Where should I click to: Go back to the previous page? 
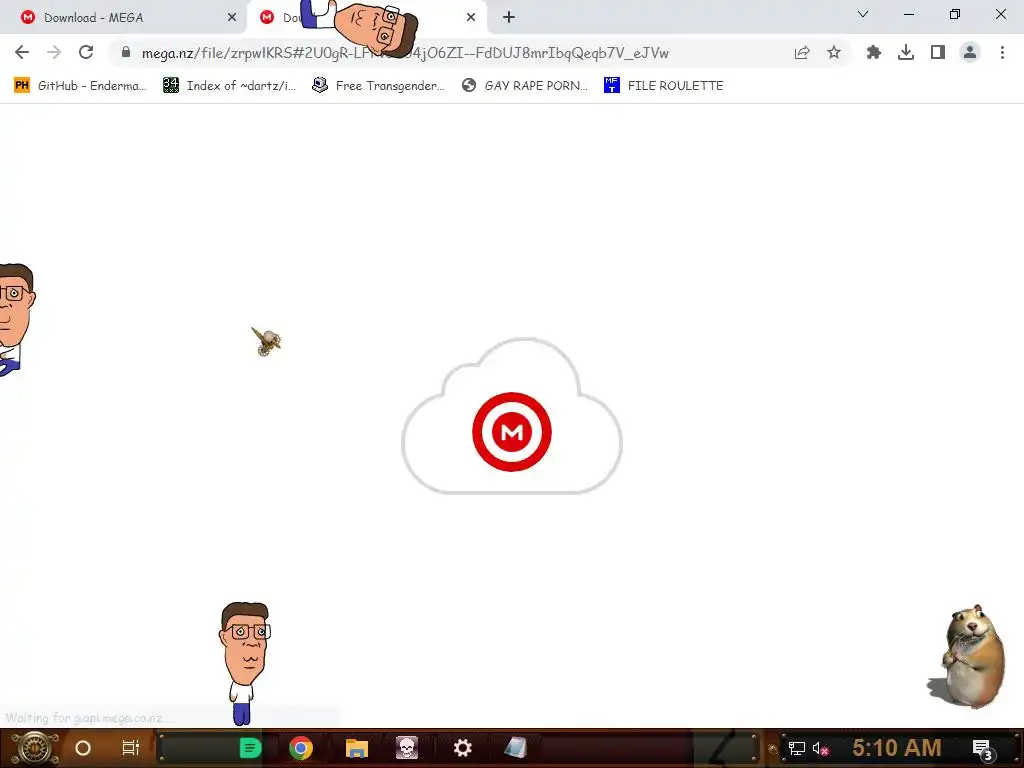(22, 53)
